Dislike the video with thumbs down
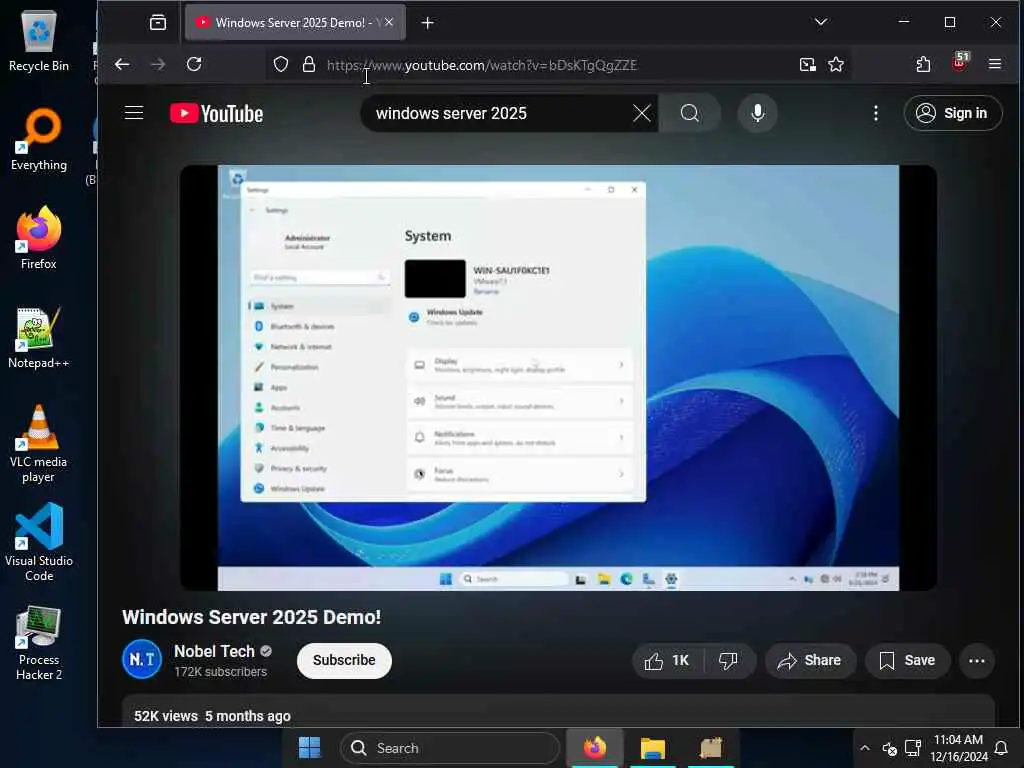This screenshot has width=1024, height=768. (x=729, y=661)
